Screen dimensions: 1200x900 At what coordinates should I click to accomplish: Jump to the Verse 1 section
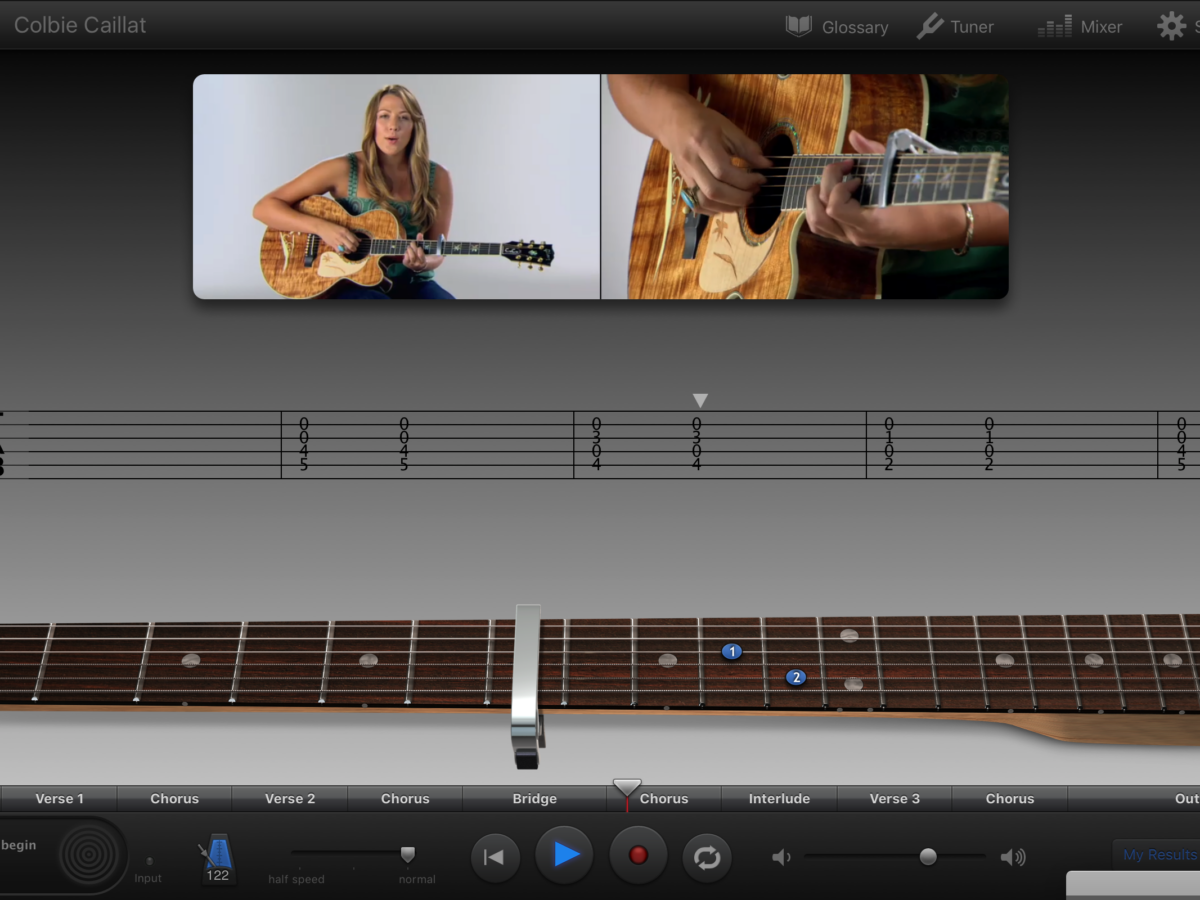click(x=60, y=799)
